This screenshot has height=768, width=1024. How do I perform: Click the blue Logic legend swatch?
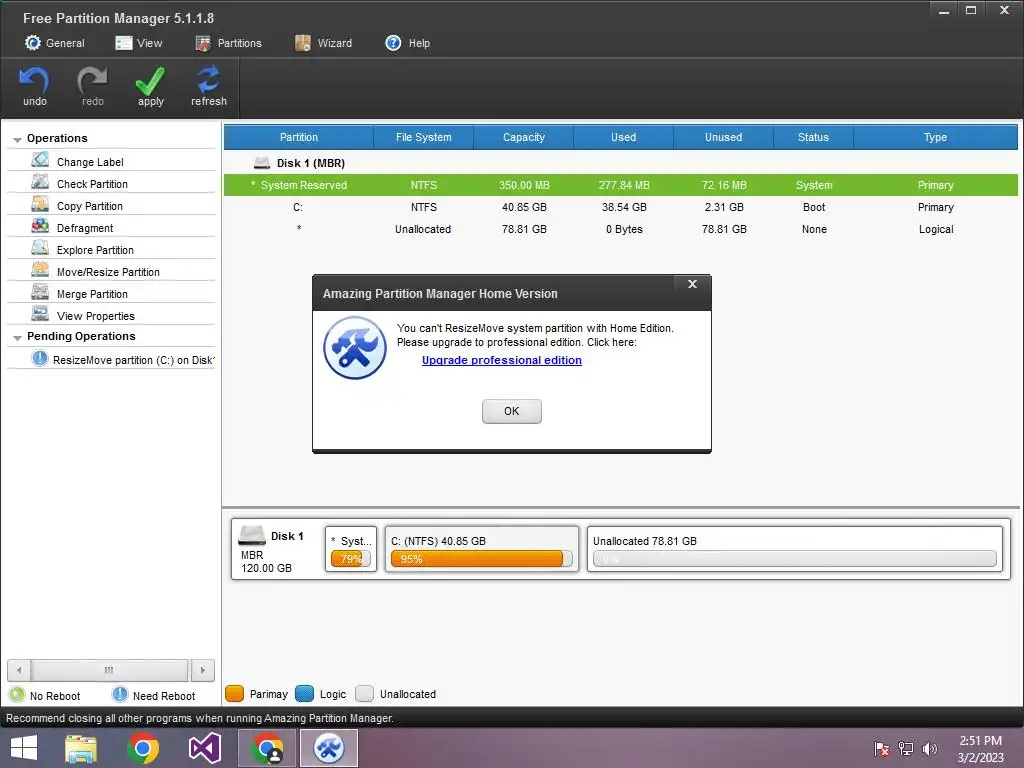pyautogui.click(x=304, y=694)
